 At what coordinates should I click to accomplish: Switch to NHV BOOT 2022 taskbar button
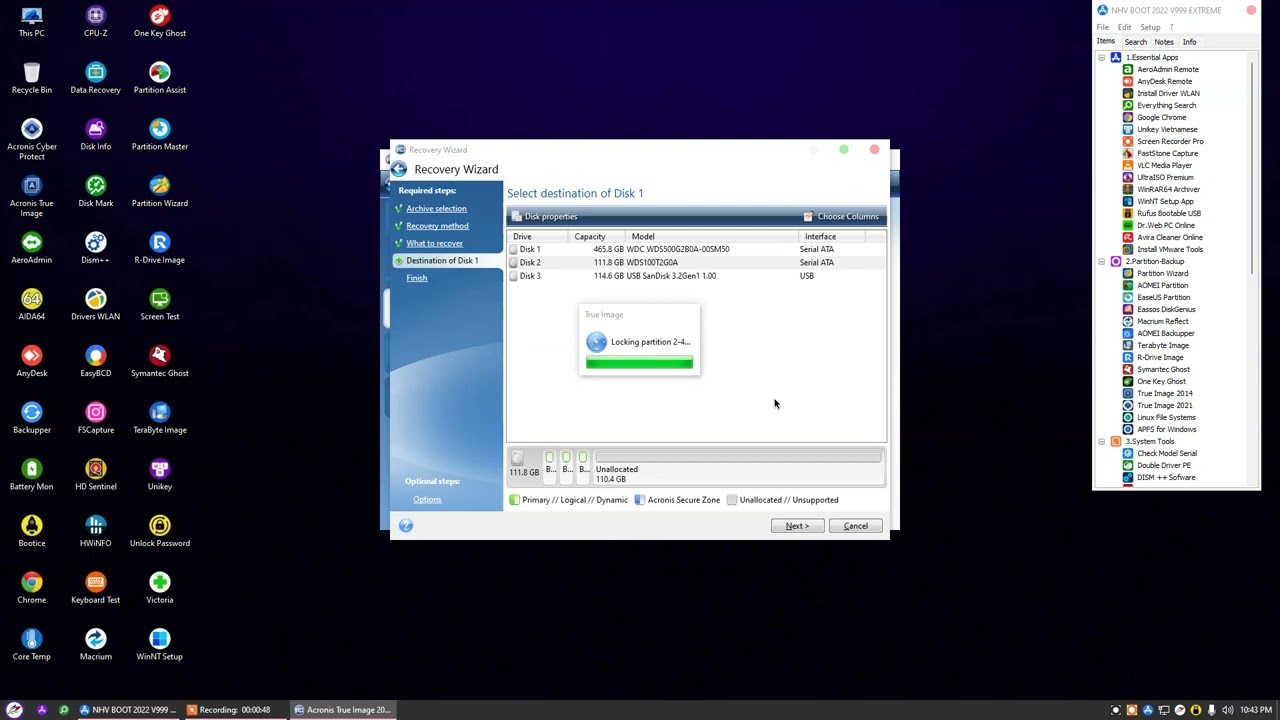pos(128,710)
